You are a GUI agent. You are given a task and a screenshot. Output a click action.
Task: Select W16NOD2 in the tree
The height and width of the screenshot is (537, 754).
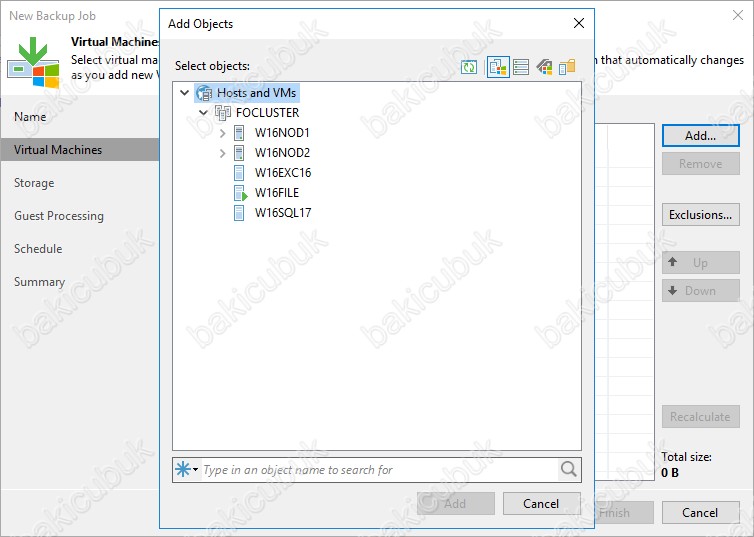[x=282, y=153]
